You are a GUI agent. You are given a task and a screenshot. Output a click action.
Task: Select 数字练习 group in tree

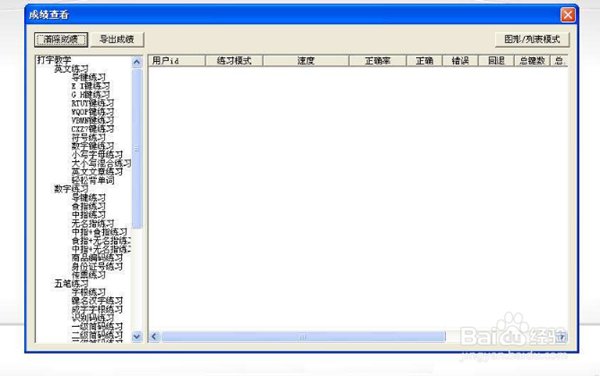[71, 189]
